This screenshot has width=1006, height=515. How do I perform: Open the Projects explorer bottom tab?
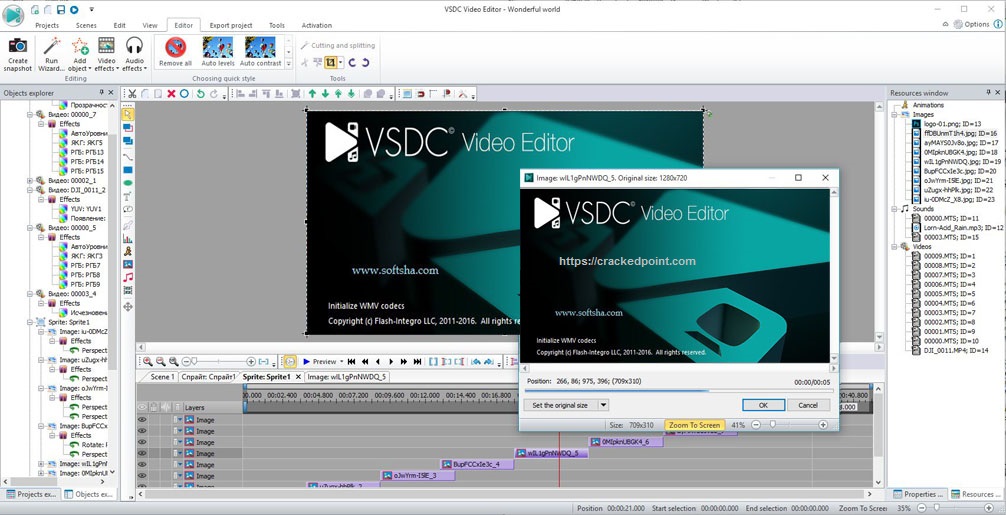click(x=31, y=494)
